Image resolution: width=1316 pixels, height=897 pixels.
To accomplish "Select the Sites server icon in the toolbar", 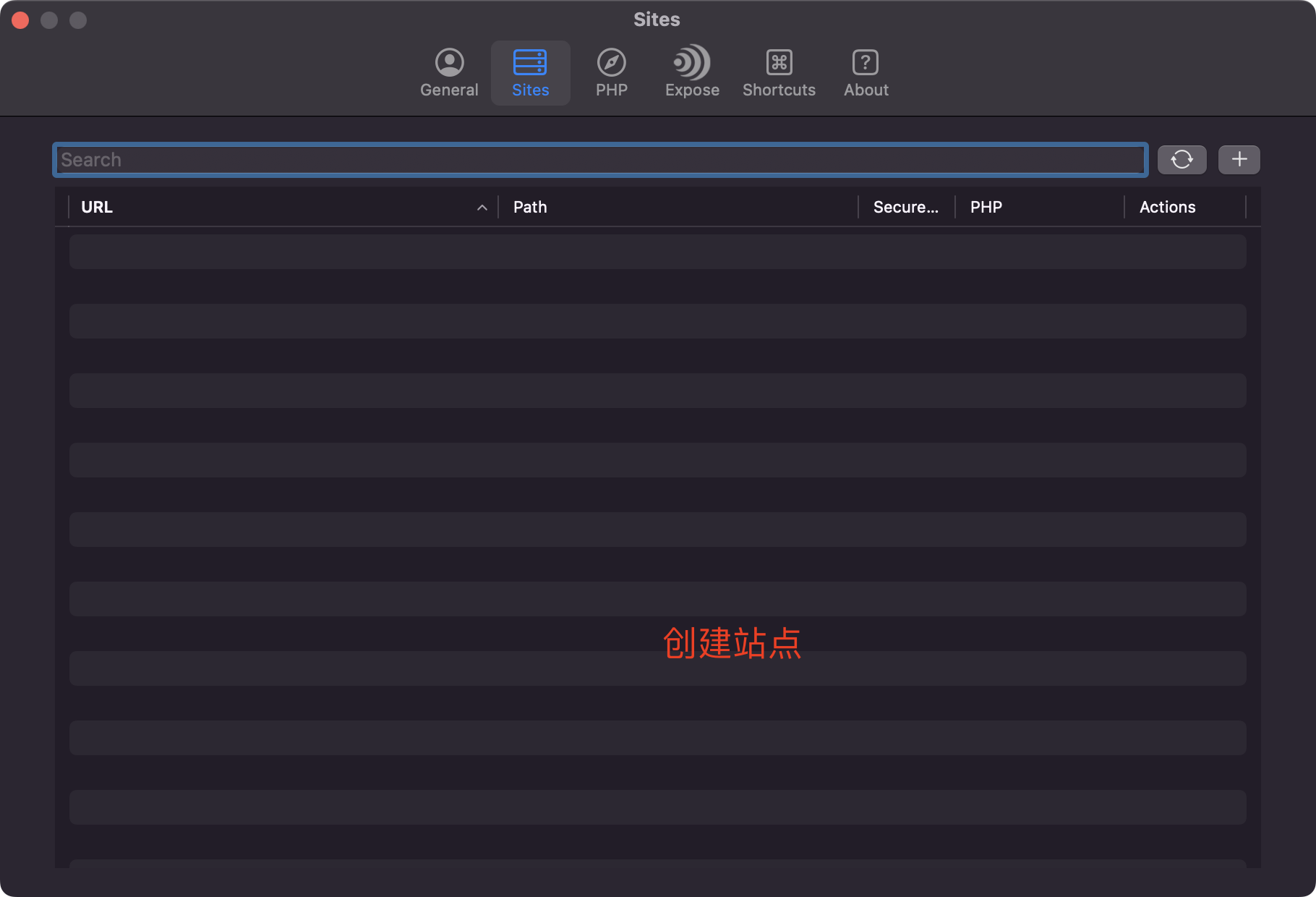I will tap(530, 64).
